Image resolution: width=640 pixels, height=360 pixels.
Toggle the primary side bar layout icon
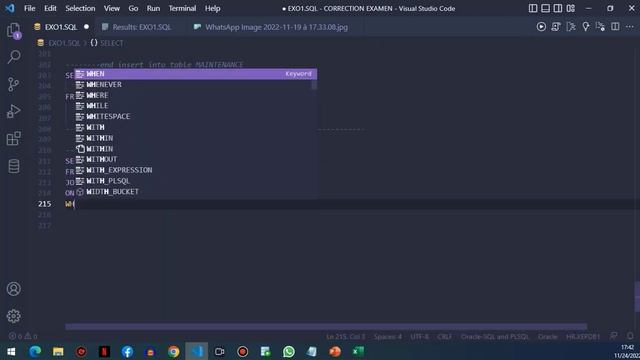(x=533, y=8)
